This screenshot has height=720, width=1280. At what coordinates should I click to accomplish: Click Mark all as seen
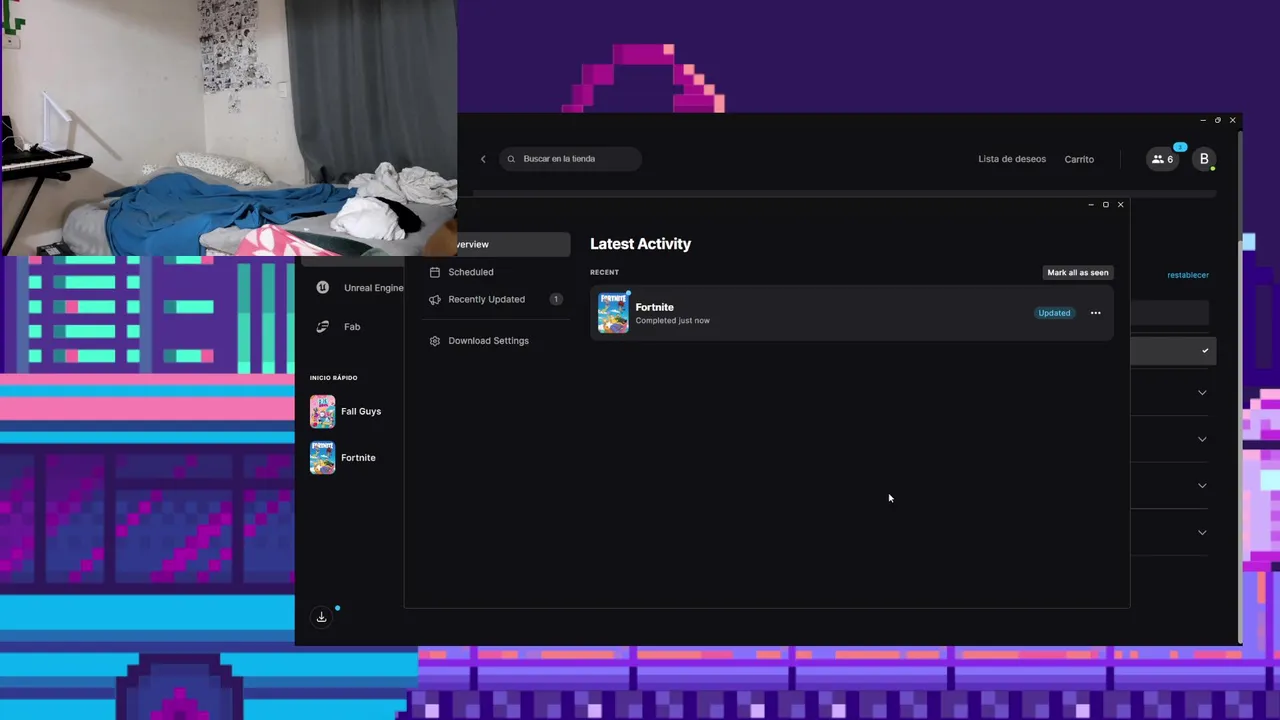point(1078,272)
